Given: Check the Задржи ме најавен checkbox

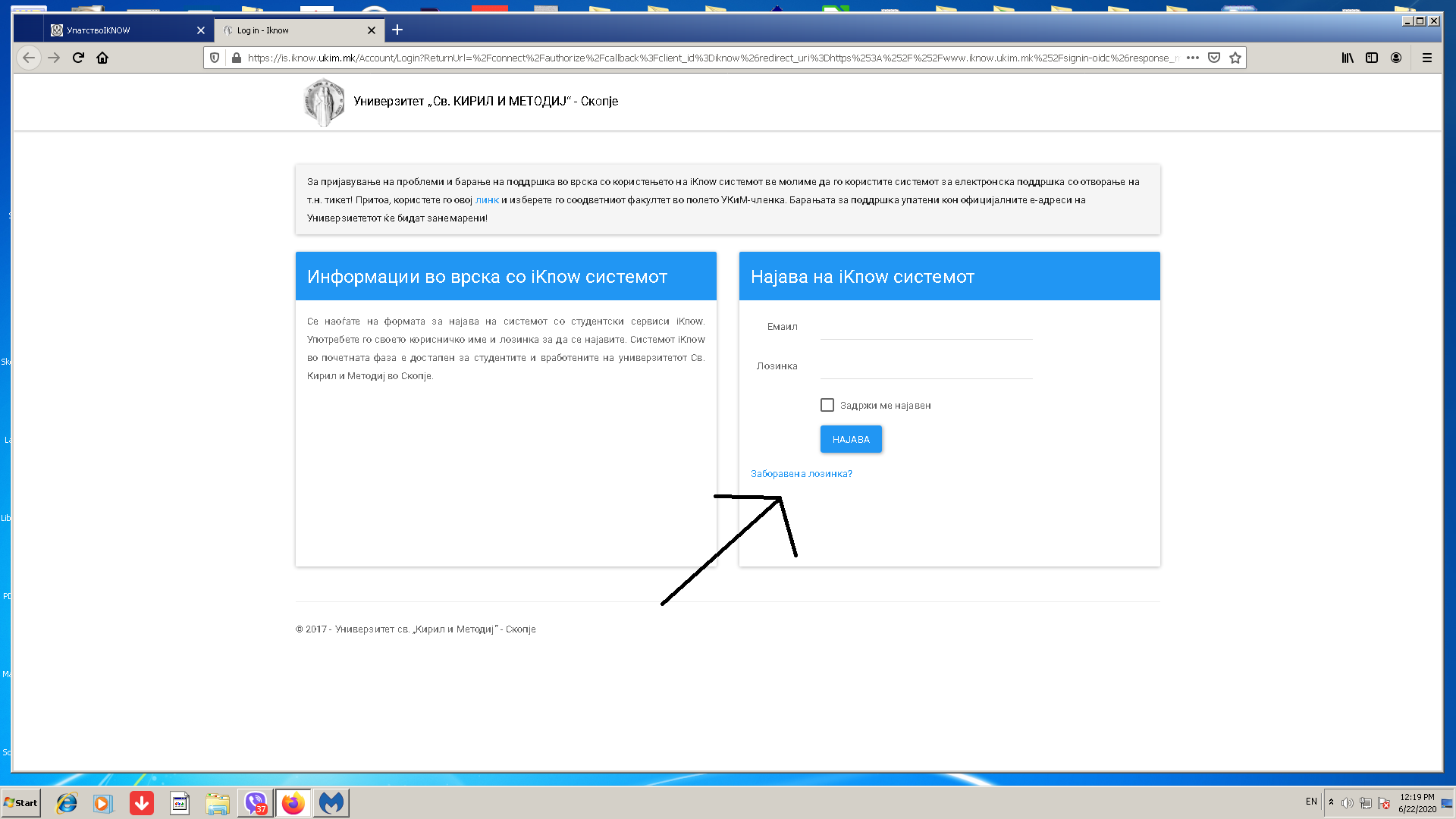Looking at the screenshot, I should click(827, 406).
